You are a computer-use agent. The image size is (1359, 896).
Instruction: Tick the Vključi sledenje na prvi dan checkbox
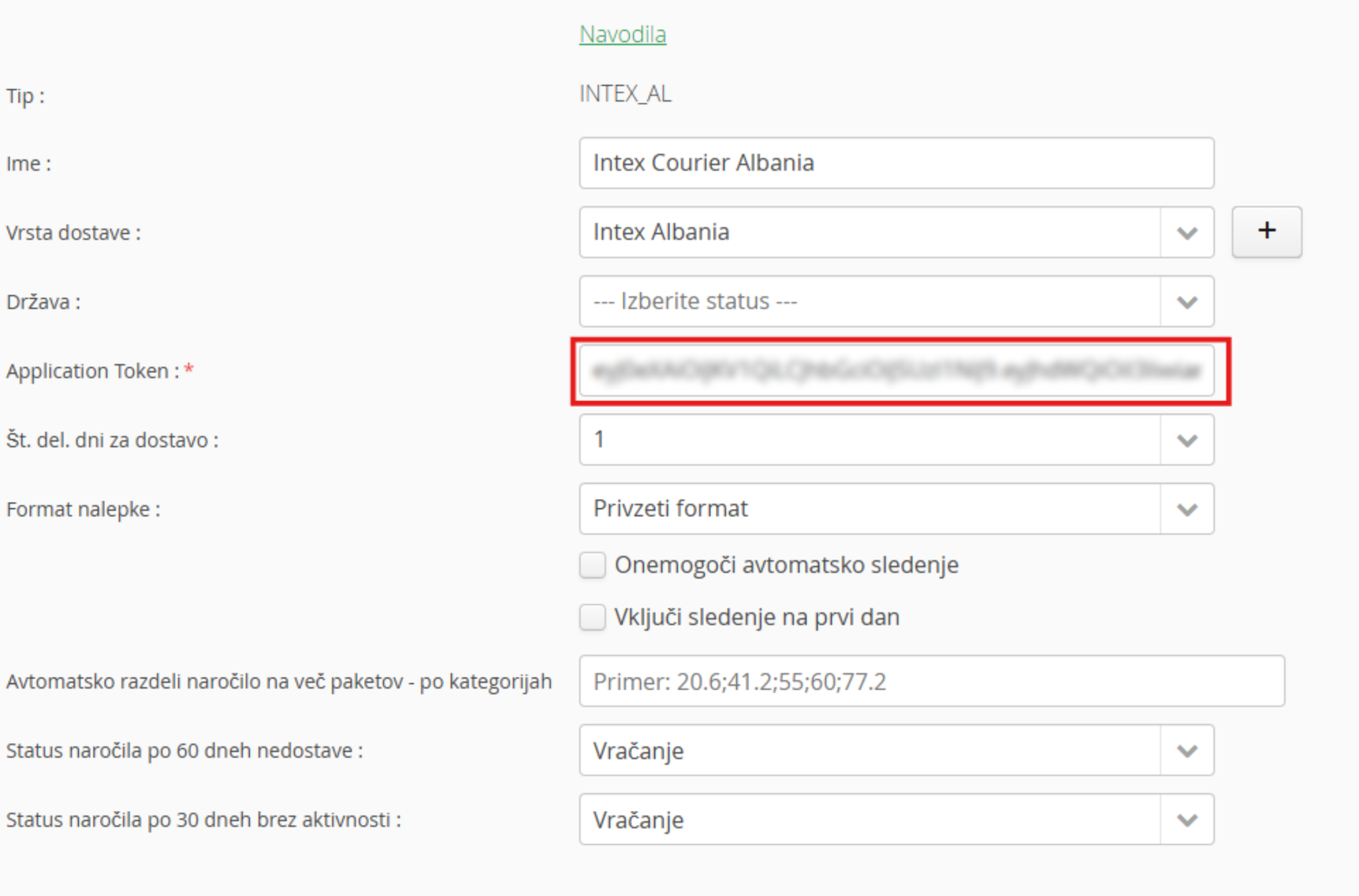click(x=593, y=617)
